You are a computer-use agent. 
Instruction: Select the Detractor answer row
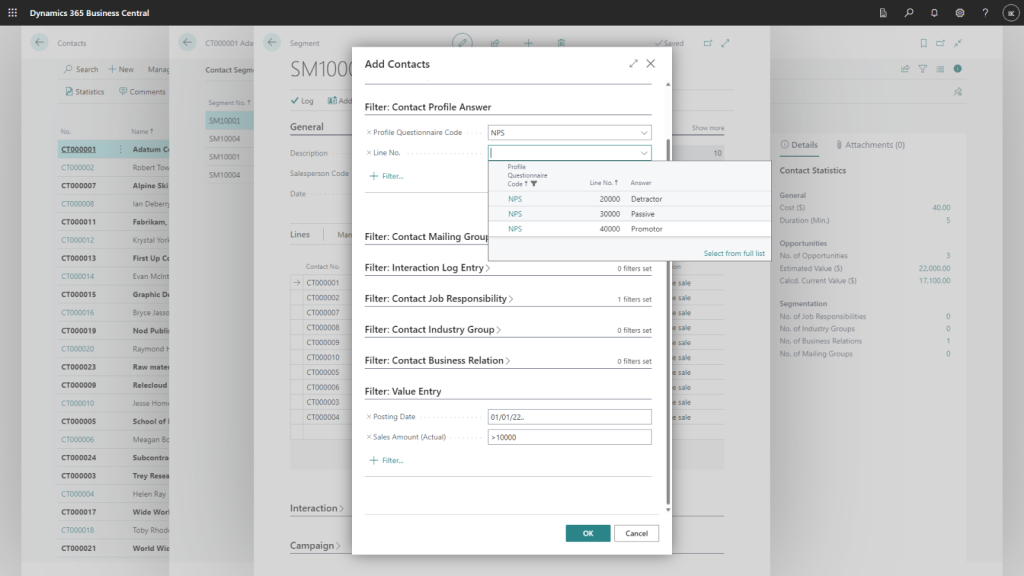(x=630, y=199)
